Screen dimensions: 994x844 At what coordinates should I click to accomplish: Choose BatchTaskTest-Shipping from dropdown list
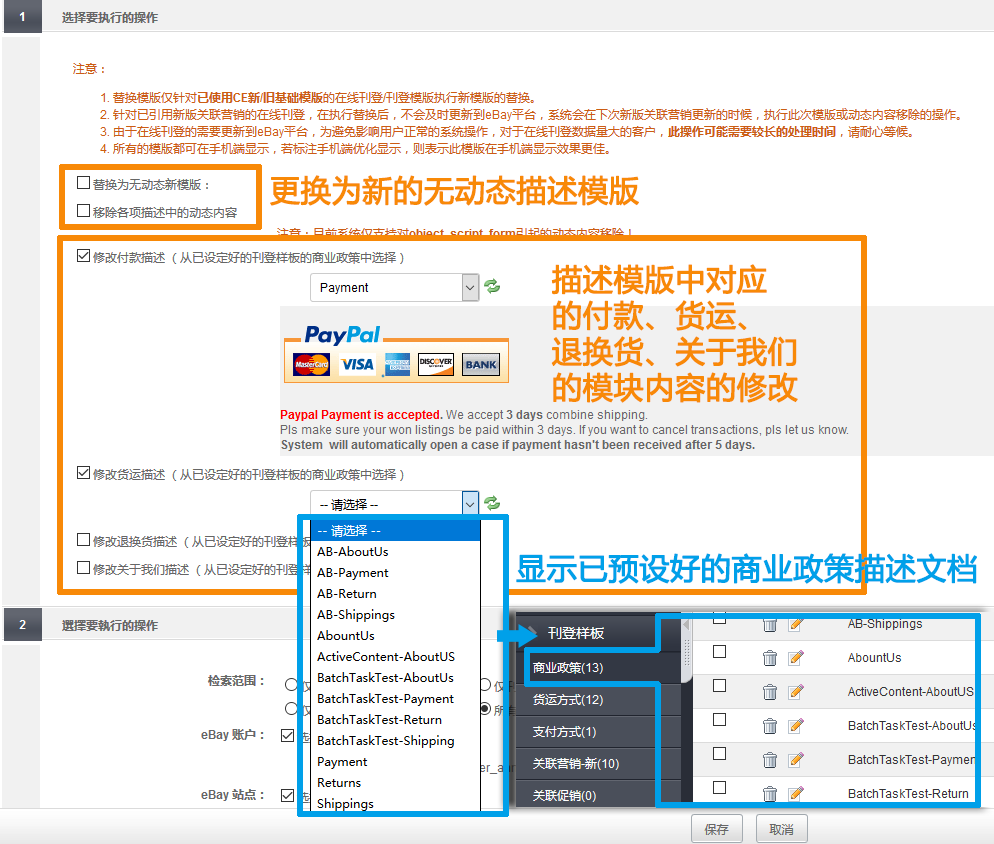(x=396, y=741)
